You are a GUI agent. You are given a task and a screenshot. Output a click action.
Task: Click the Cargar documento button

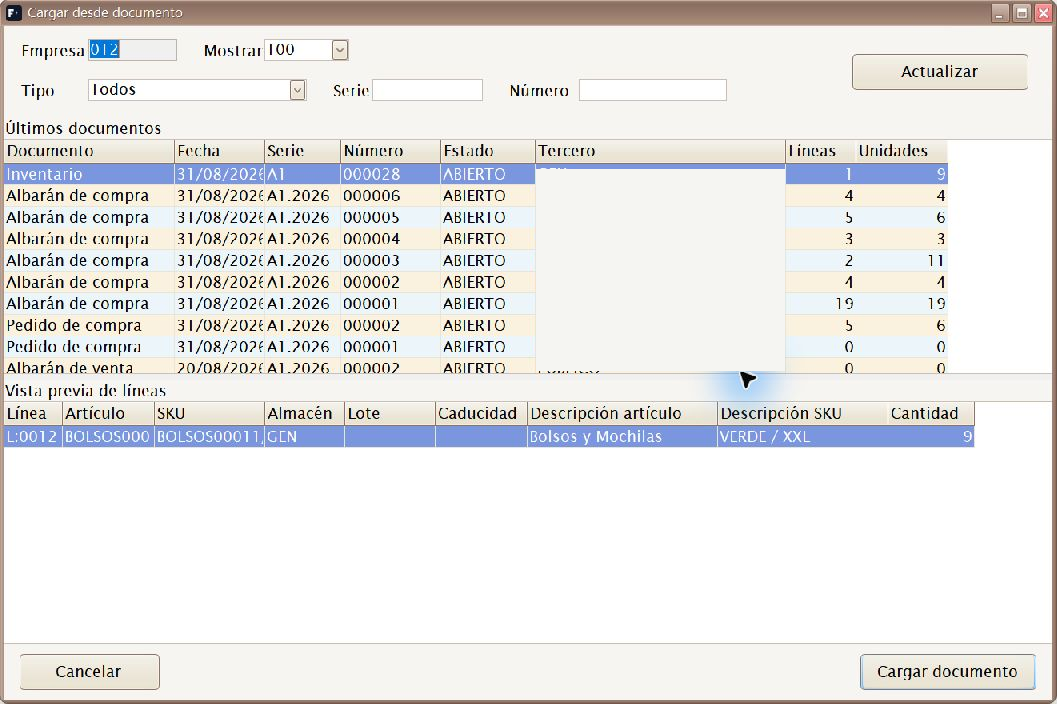[x=947, y=672]
